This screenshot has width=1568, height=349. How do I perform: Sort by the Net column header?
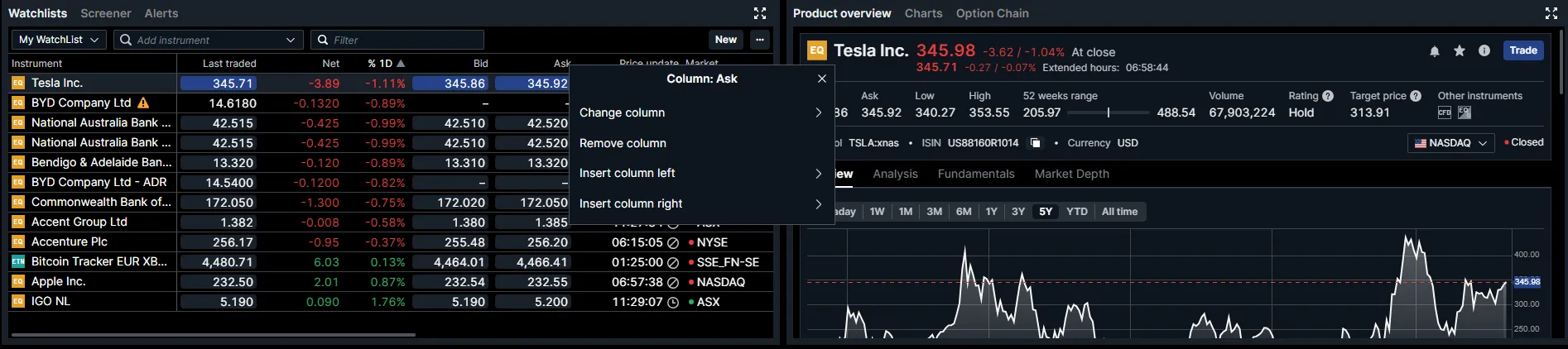pos(330,64)
